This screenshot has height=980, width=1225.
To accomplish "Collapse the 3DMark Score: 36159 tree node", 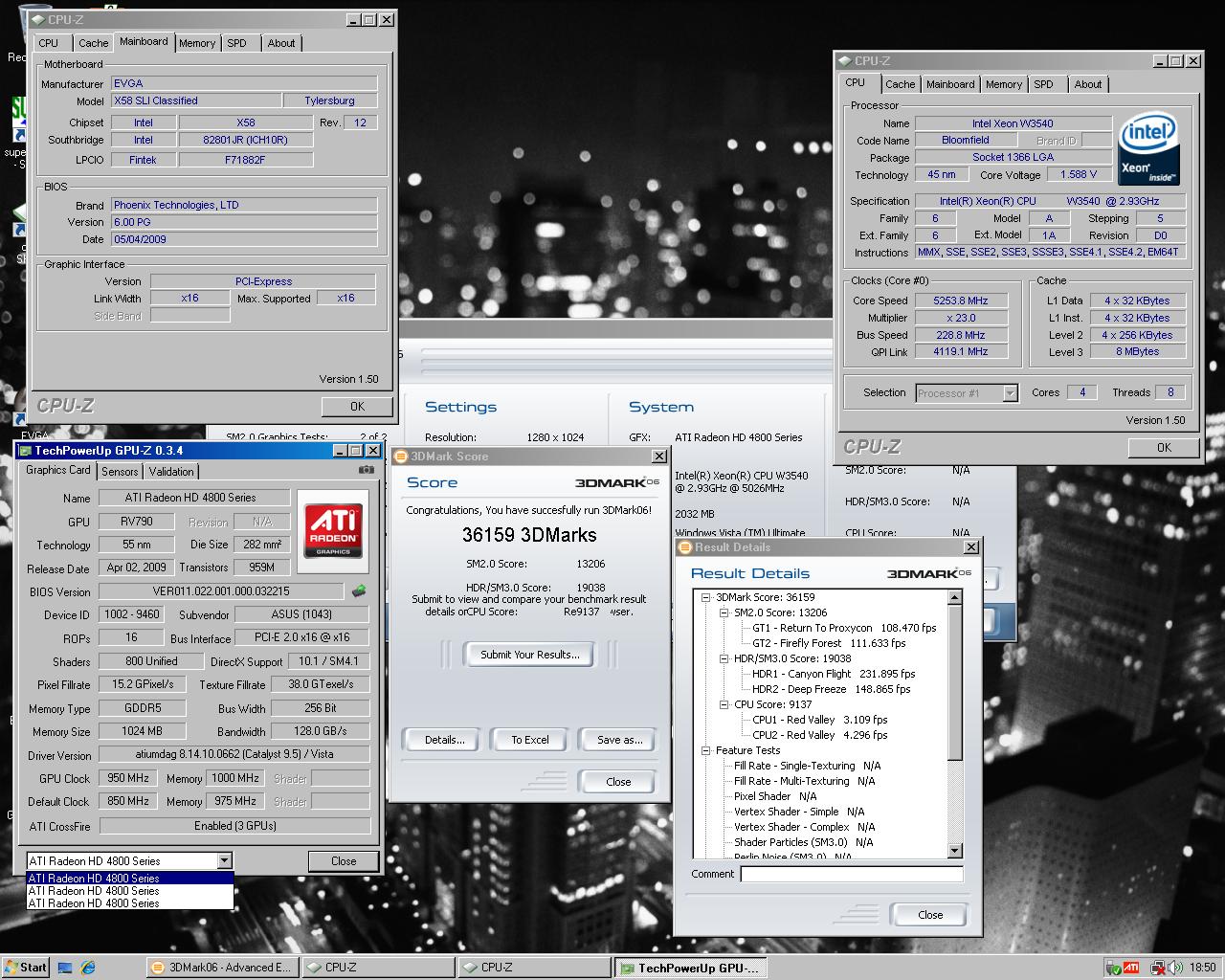I will [706, 597].
